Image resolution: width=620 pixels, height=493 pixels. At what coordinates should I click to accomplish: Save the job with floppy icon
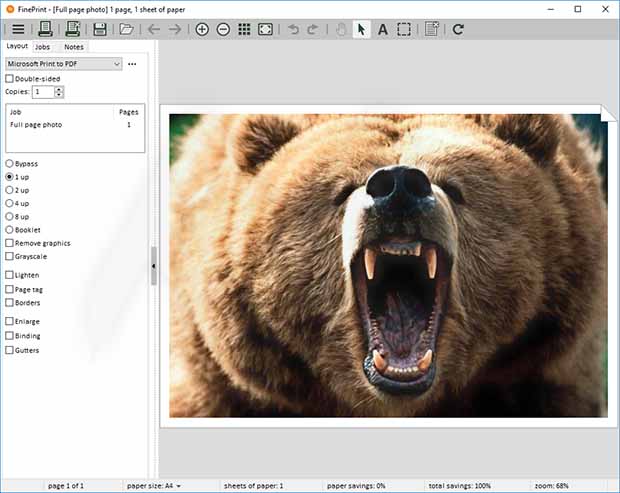click(100, 29)
